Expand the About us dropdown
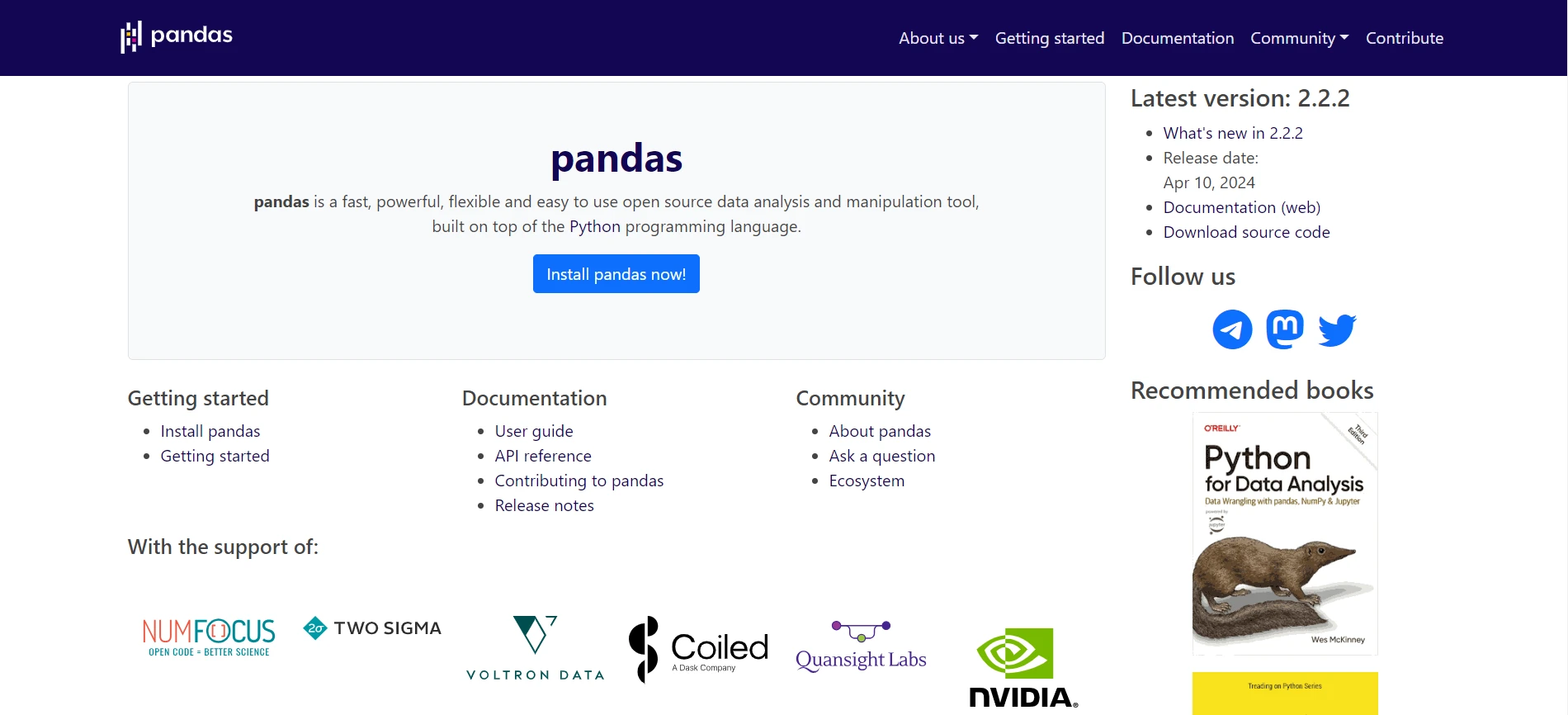 coord(938,38)
